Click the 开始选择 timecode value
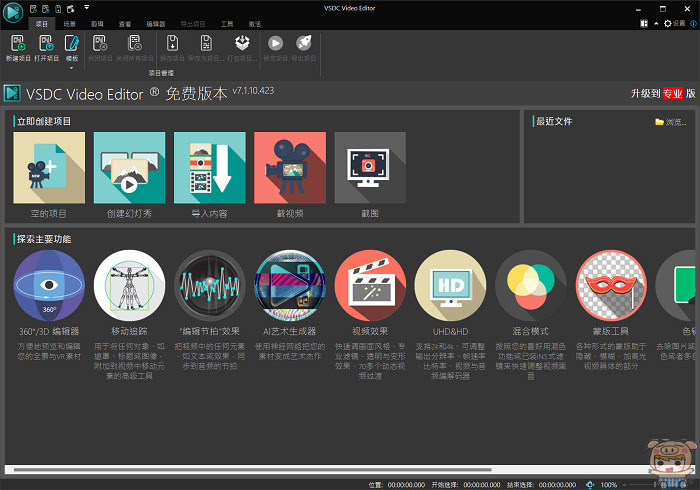The height and width of the screenshot is (490, 700). 482,485
